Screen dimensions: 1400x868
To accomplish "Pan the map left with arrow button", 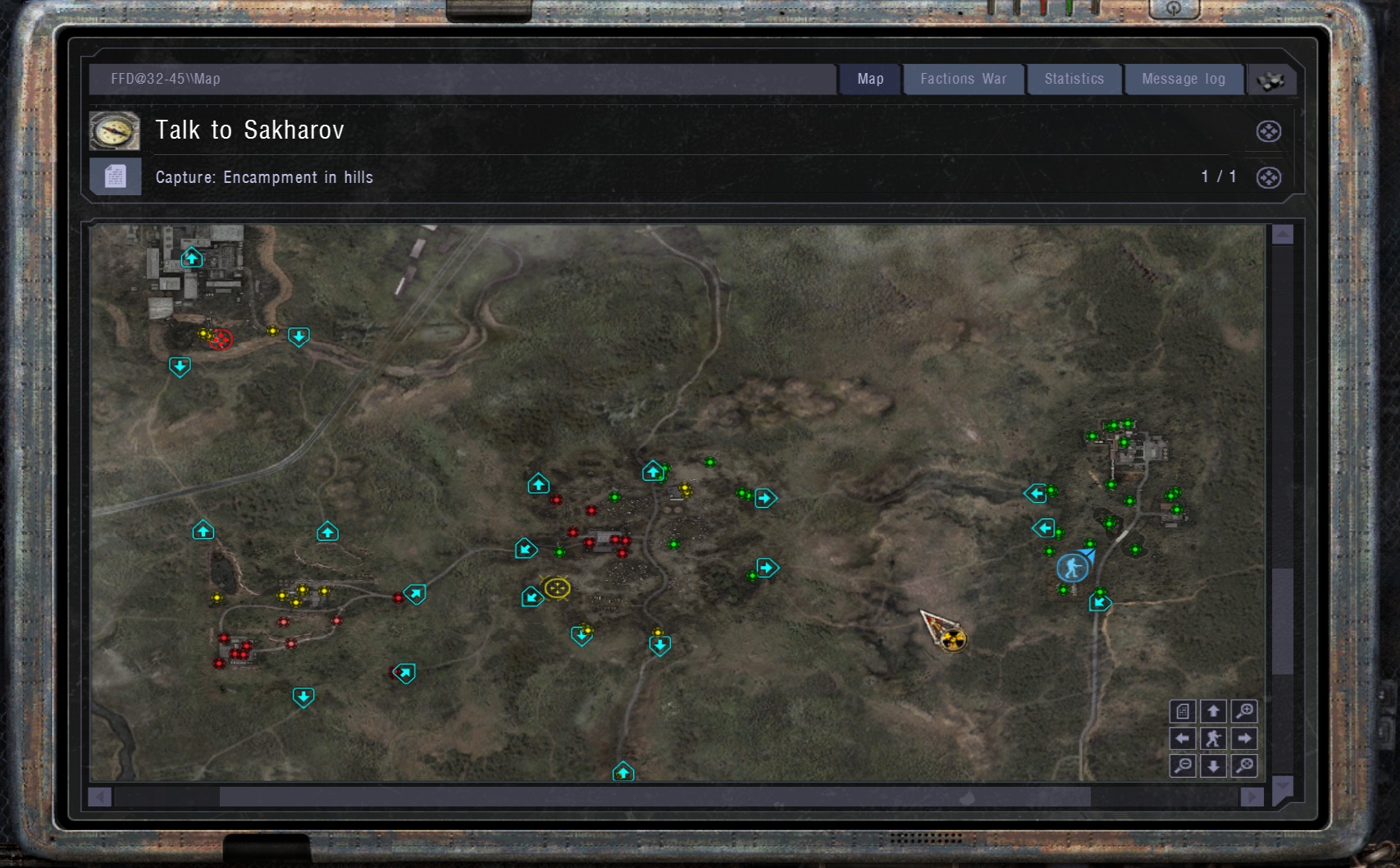I will point(1182,738).
